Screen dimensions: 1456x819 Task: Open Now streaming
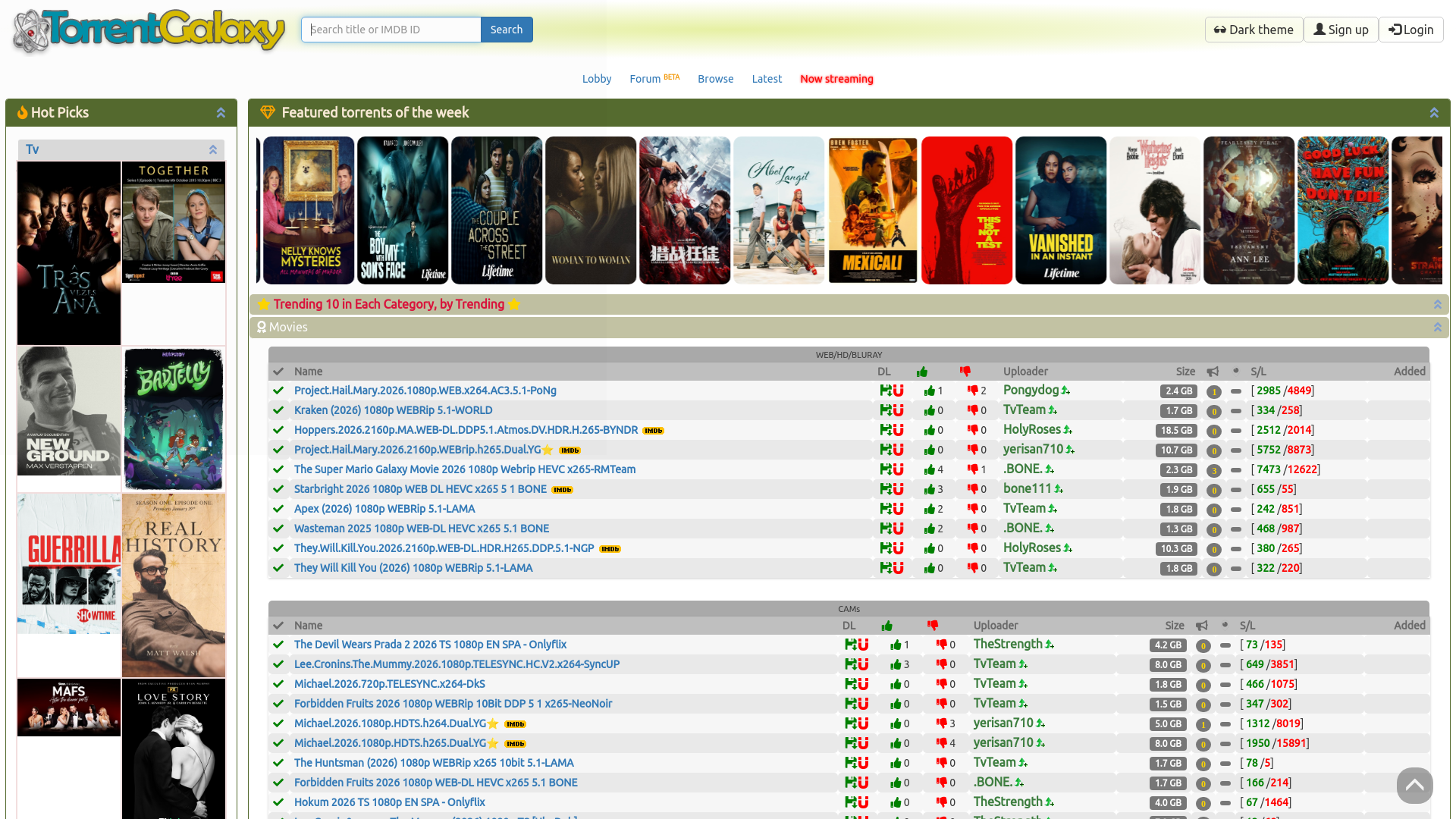(x=836, y=79)
